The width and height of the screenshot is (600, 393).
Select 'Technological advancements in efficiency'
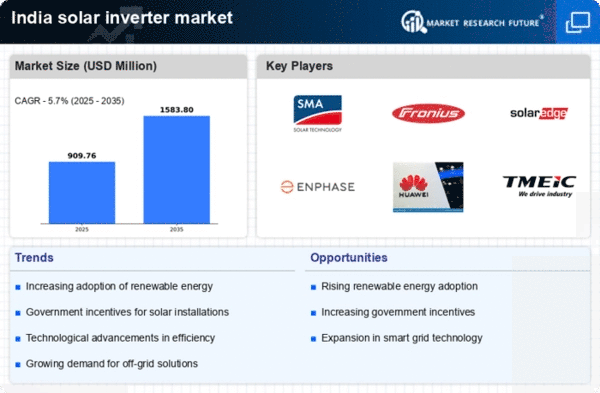(120, 338)
